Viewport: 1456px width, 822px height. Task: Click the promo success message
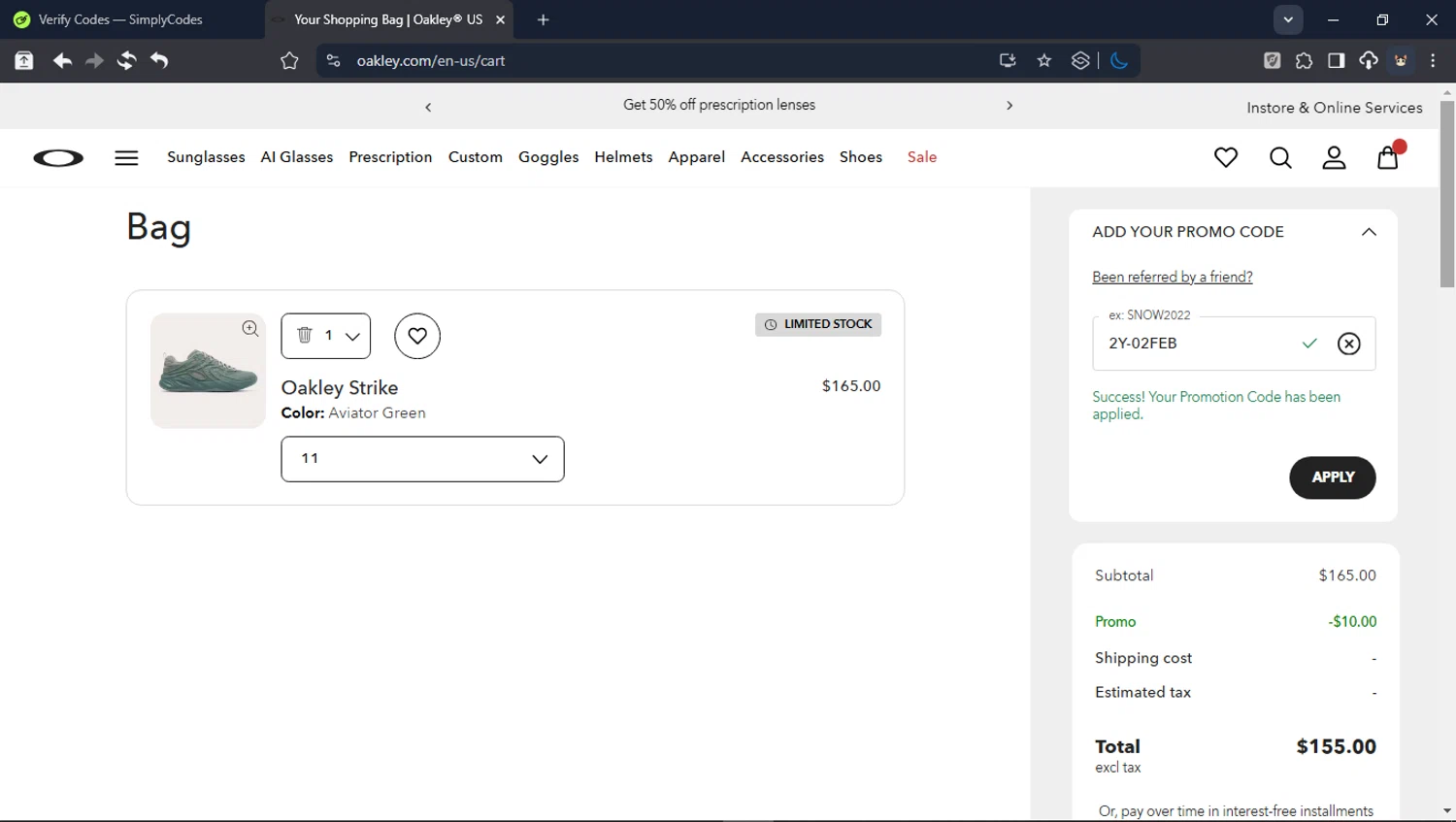[1216, 406]
